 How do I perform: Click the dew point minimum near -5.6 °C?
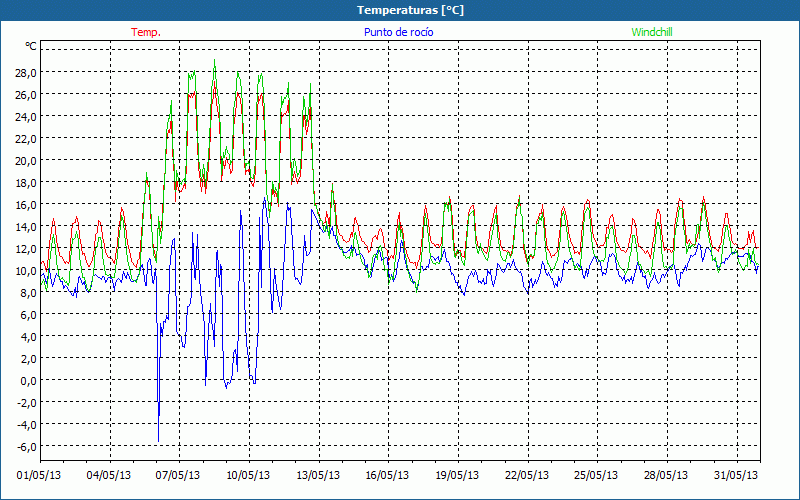click(x=158, y=440)
